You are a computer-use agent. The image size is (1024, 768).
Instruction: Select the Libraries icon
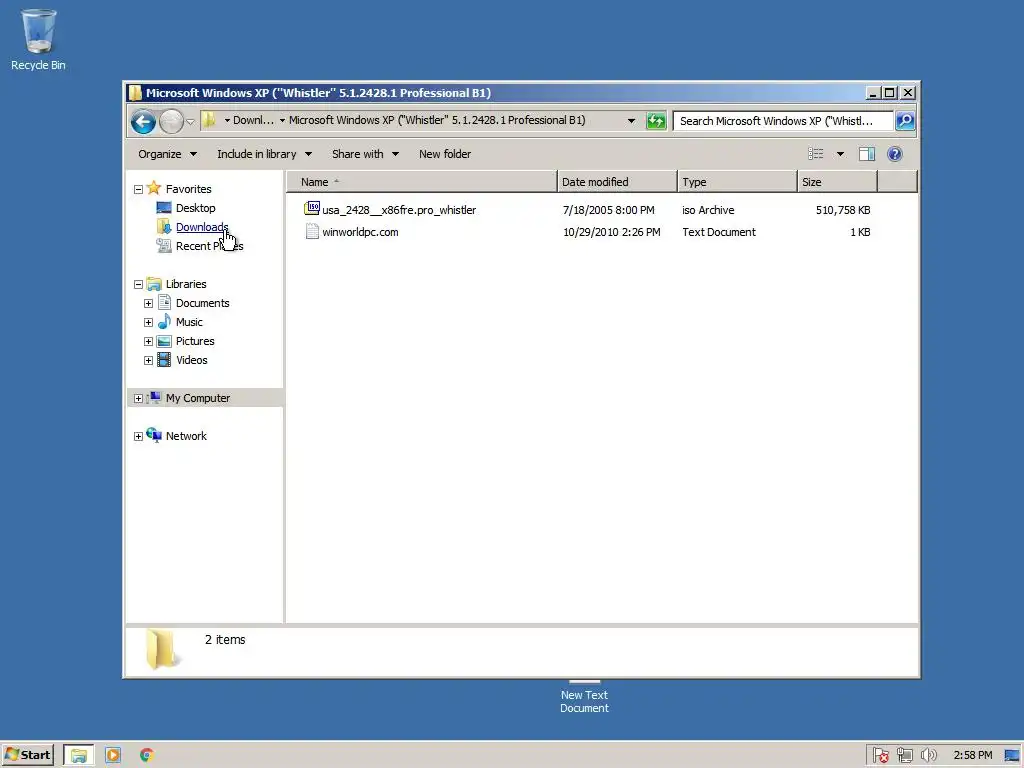coord(154,283)
